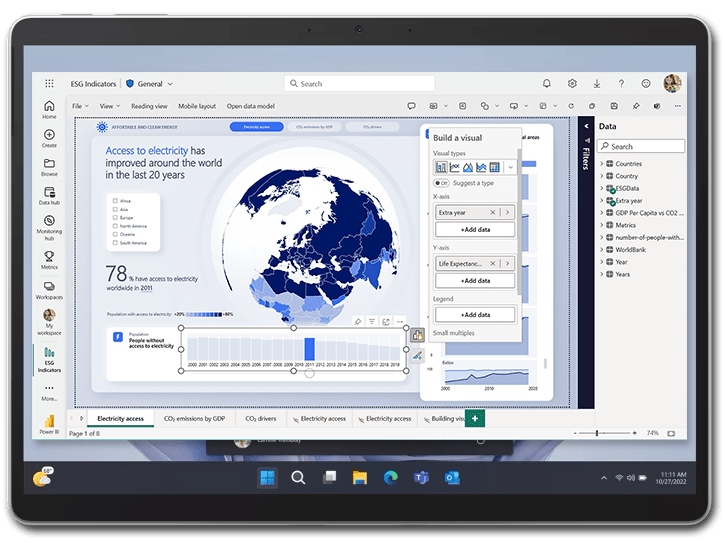725x543 pixels.
Task: Check the Africa checkbox
Action: point(116,199)
